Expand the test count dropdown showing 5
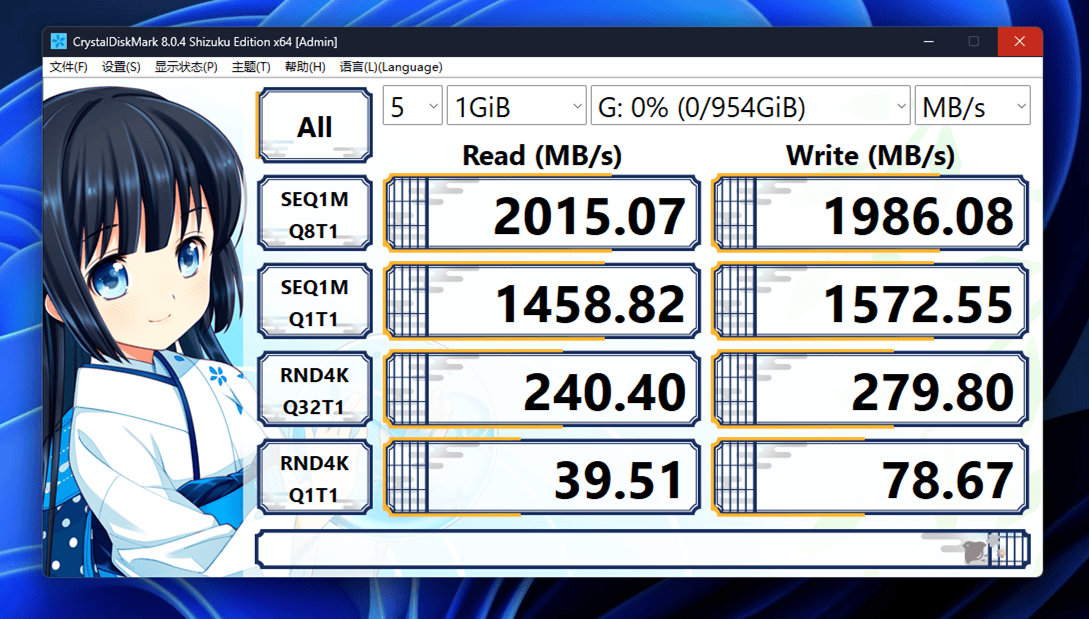This screenshot has width=1089, height=619. tap(413, 106)
